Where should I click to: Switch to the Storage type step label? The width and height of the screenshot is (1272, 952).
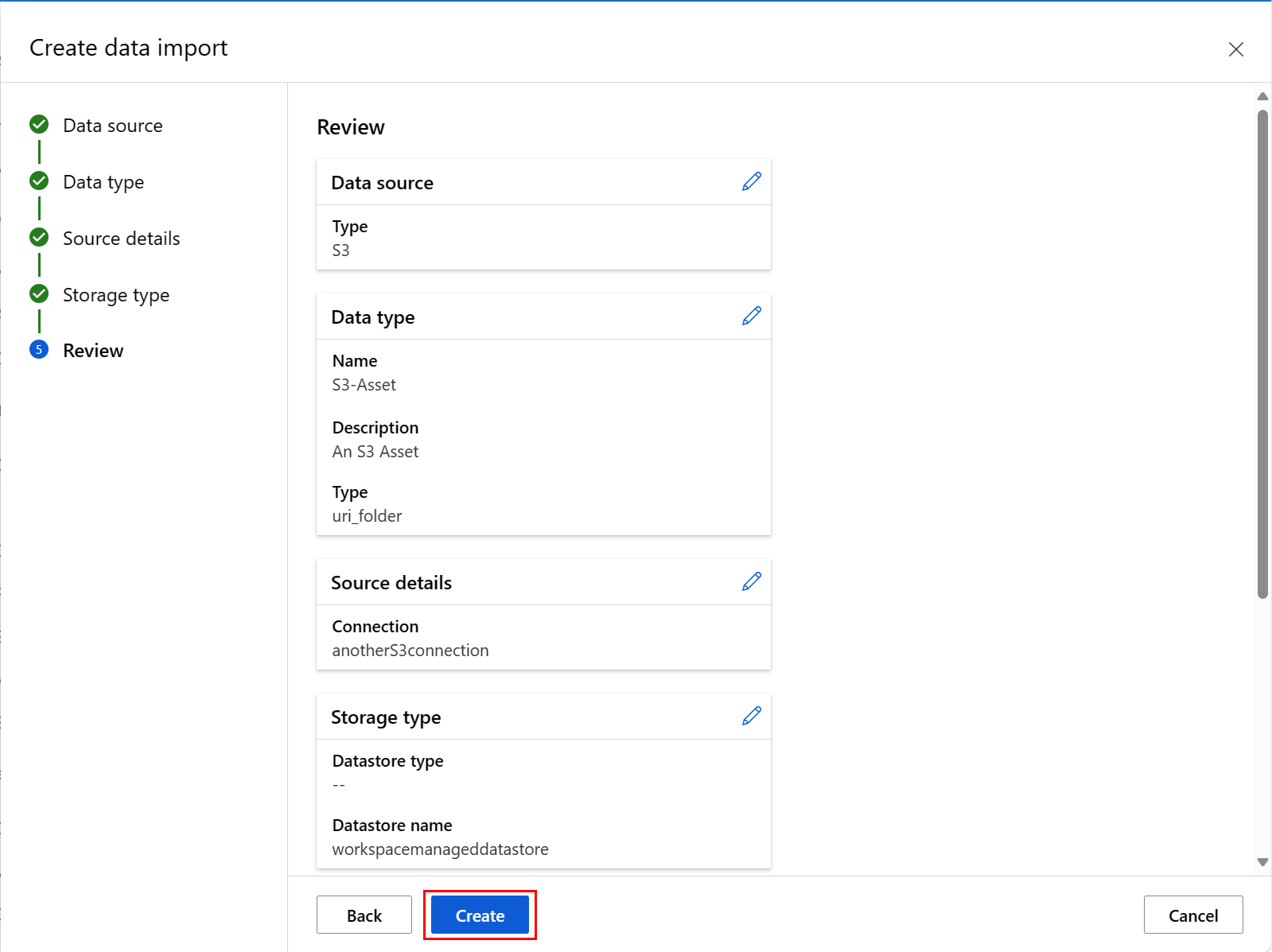pyautogui.click(x=116, y=295)
